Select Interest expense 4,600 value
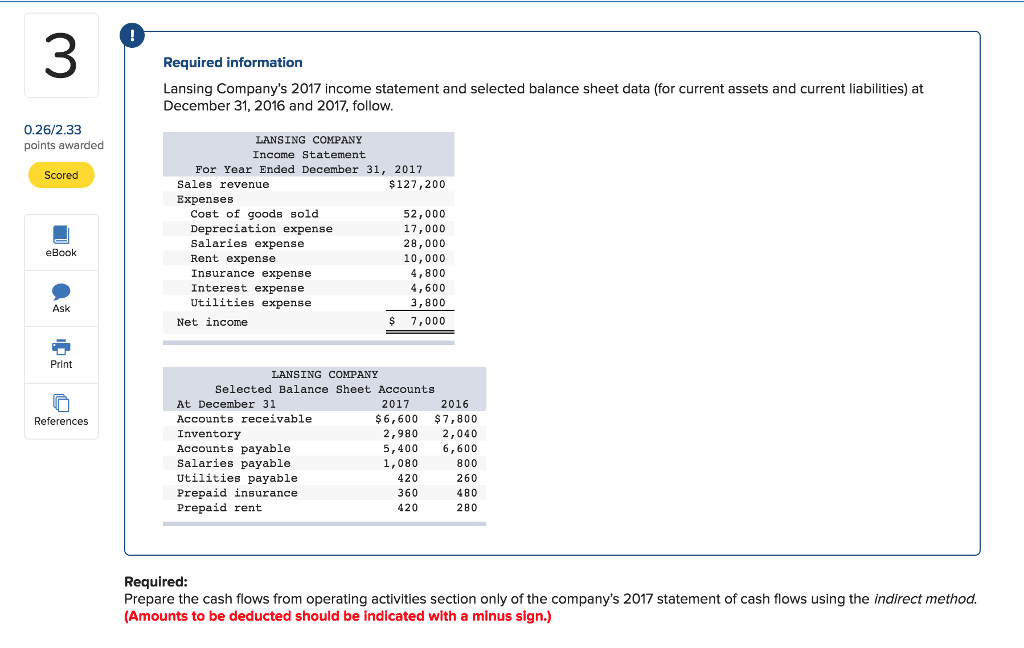The width and height of the screenshot is (1024, 648). (428, 288)
